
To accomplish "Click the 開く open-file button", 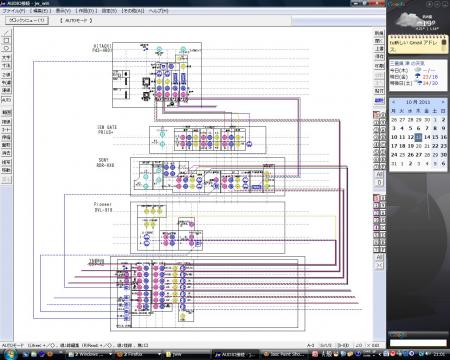I will point(379,41).
